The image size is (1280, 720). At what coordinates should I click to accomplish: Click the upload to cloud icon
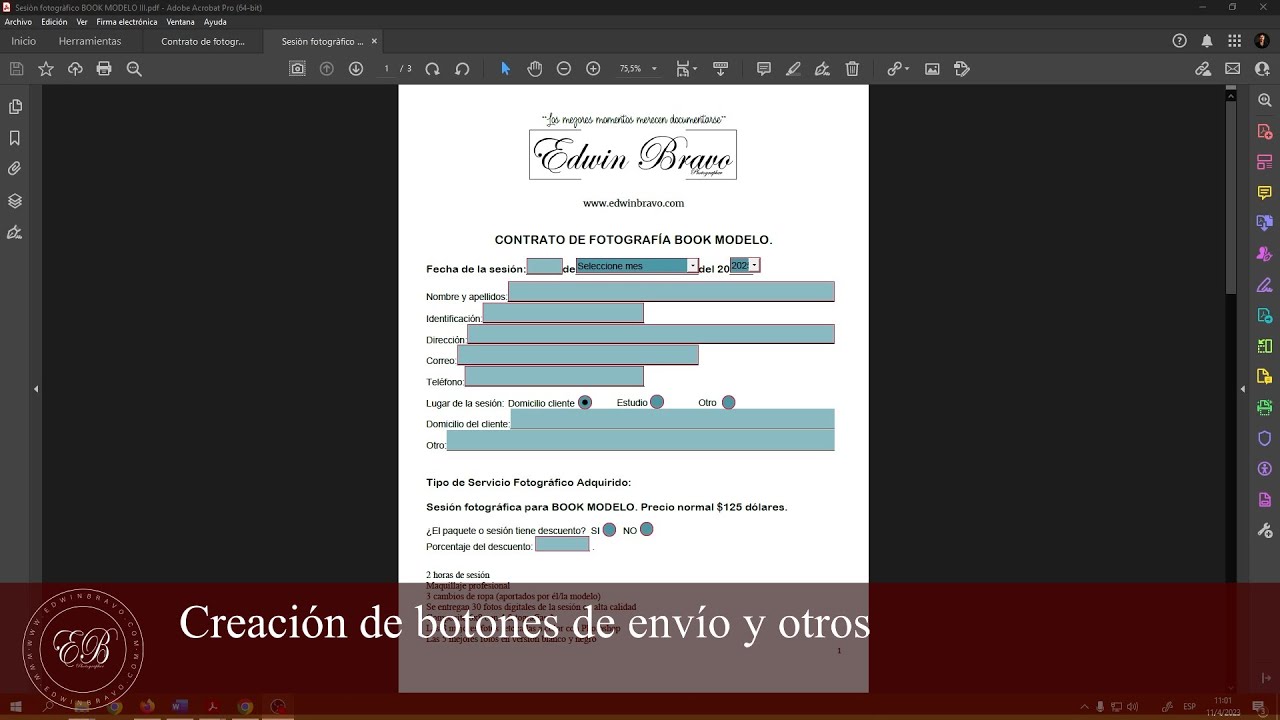[x=75, y=69]
